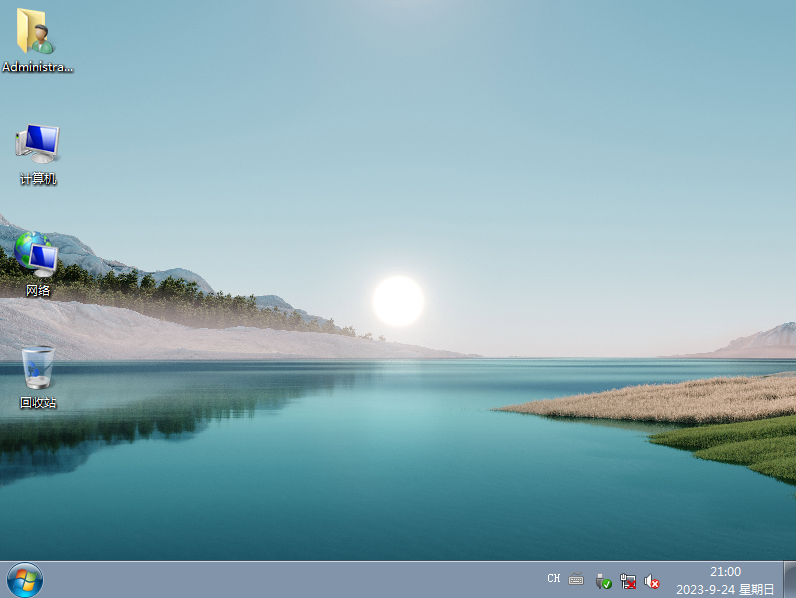Open the Windows Start menu orb
This screenshot has width=796, height=598.
click(24, 579)
